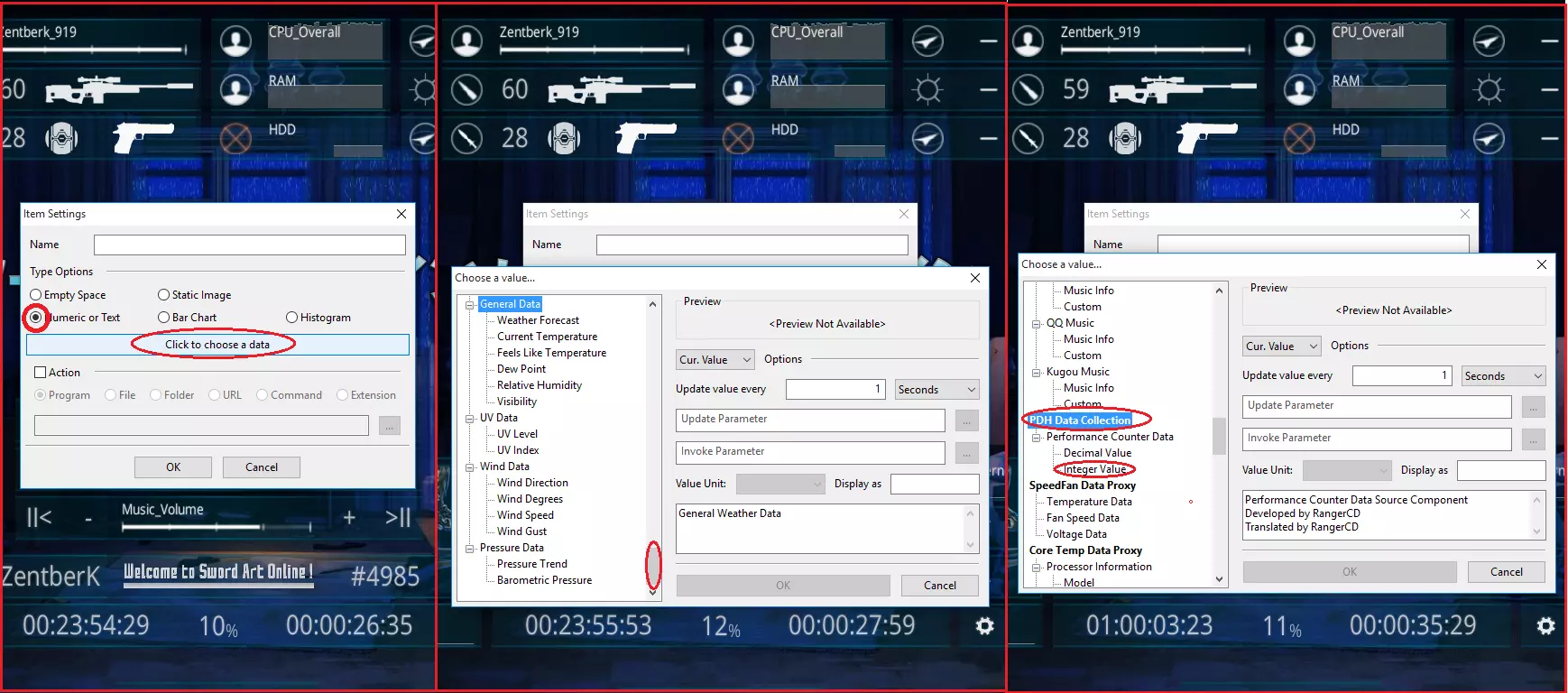
Task: Click the sniper rifle icon beside the 59 counter
Action: 1182,89
